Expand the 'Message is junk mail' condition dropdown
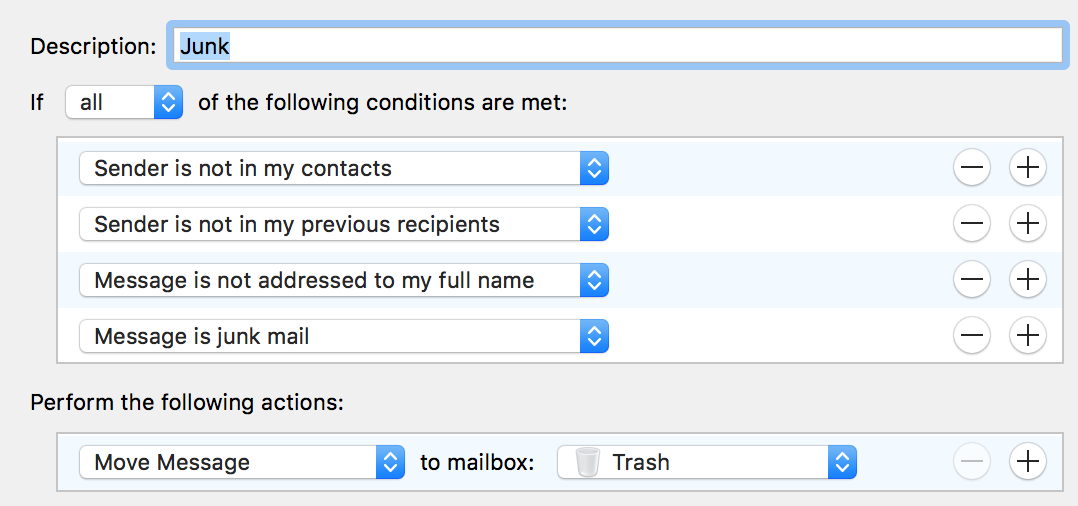 point(343,337)
